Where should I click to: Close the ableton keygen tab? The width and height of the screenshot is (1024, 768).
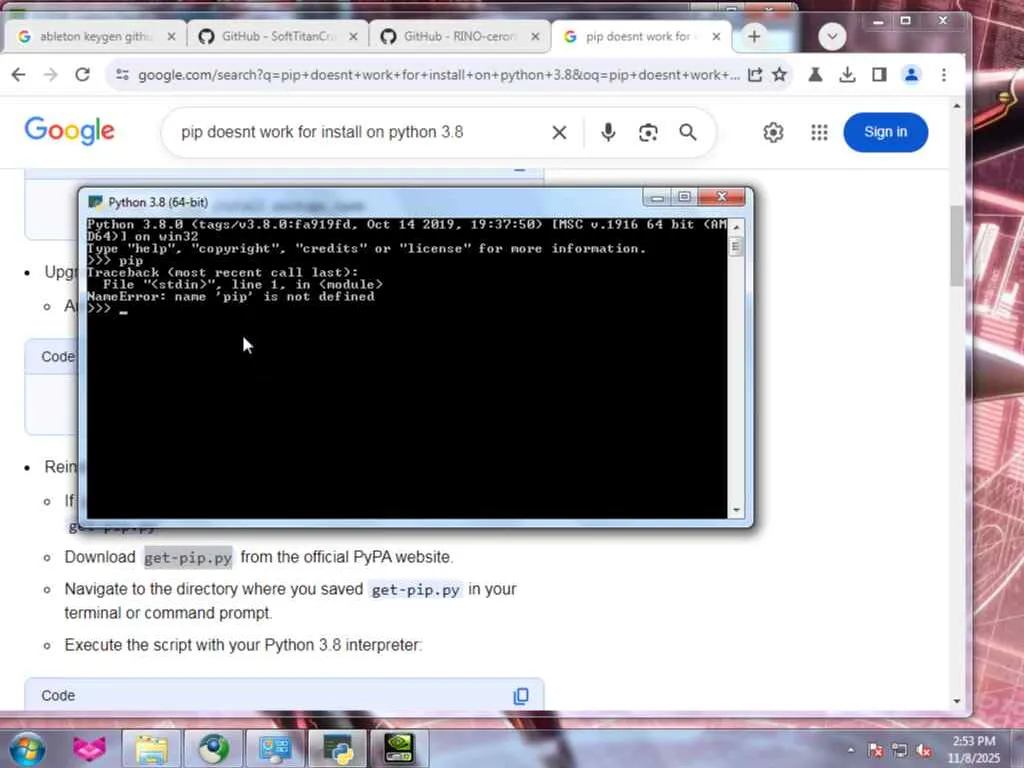(x=171, y=37)
